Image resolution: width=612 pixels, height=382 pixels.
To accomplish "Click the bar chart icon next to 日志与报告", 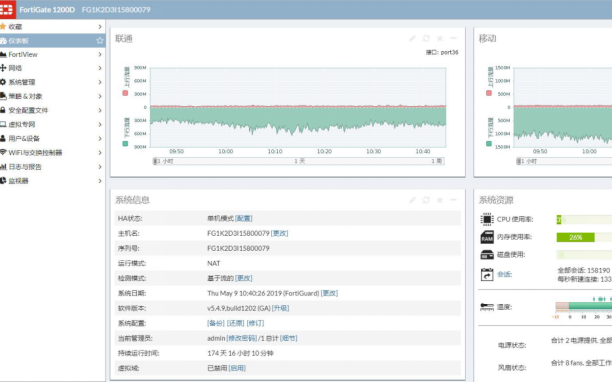I will pyautogui.click(x=3, y=167).
